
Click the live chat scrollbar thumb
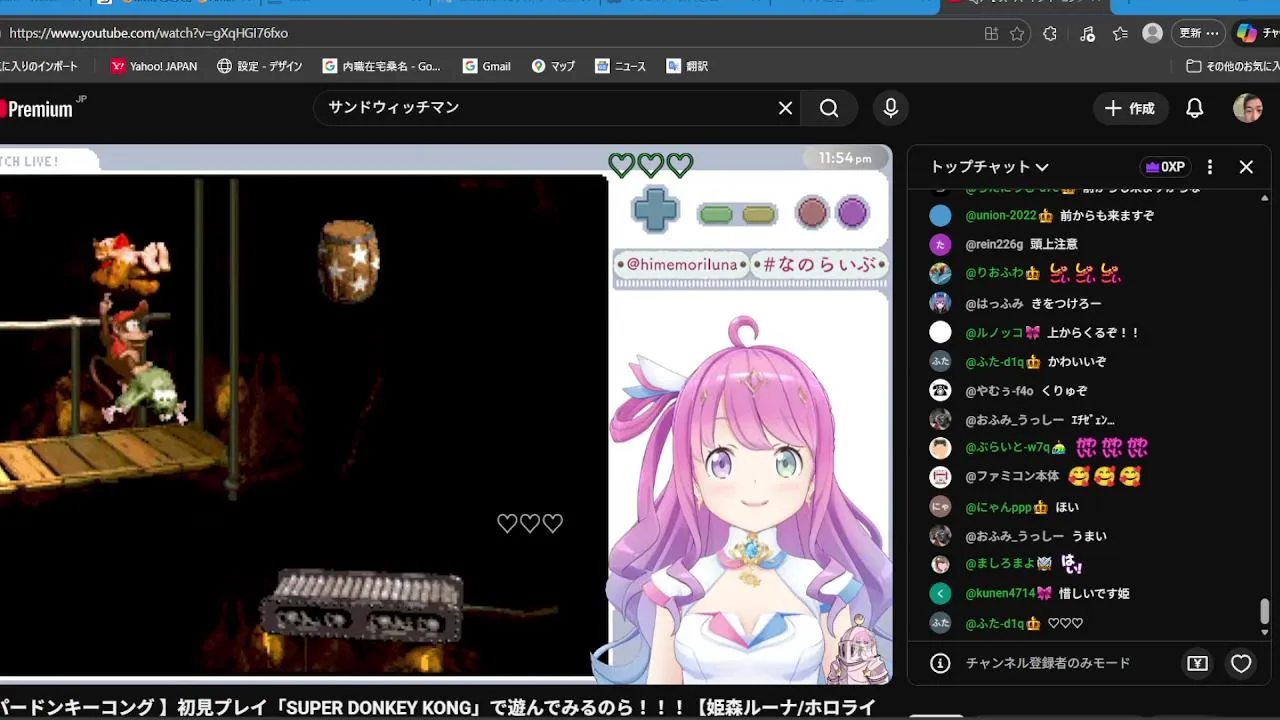point(1264,610)
